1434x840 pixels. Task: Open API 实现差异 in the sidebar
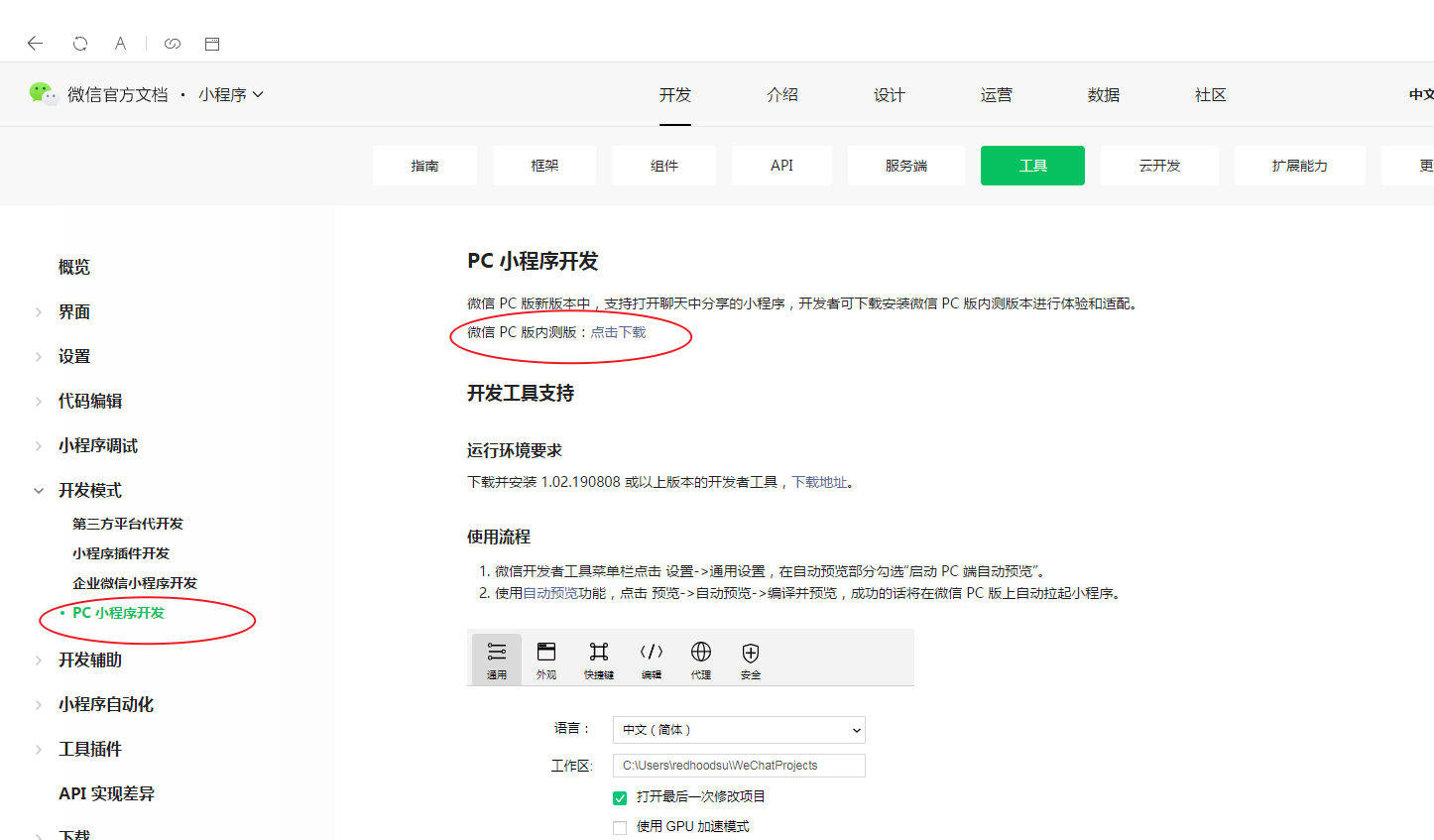[106, 793]
